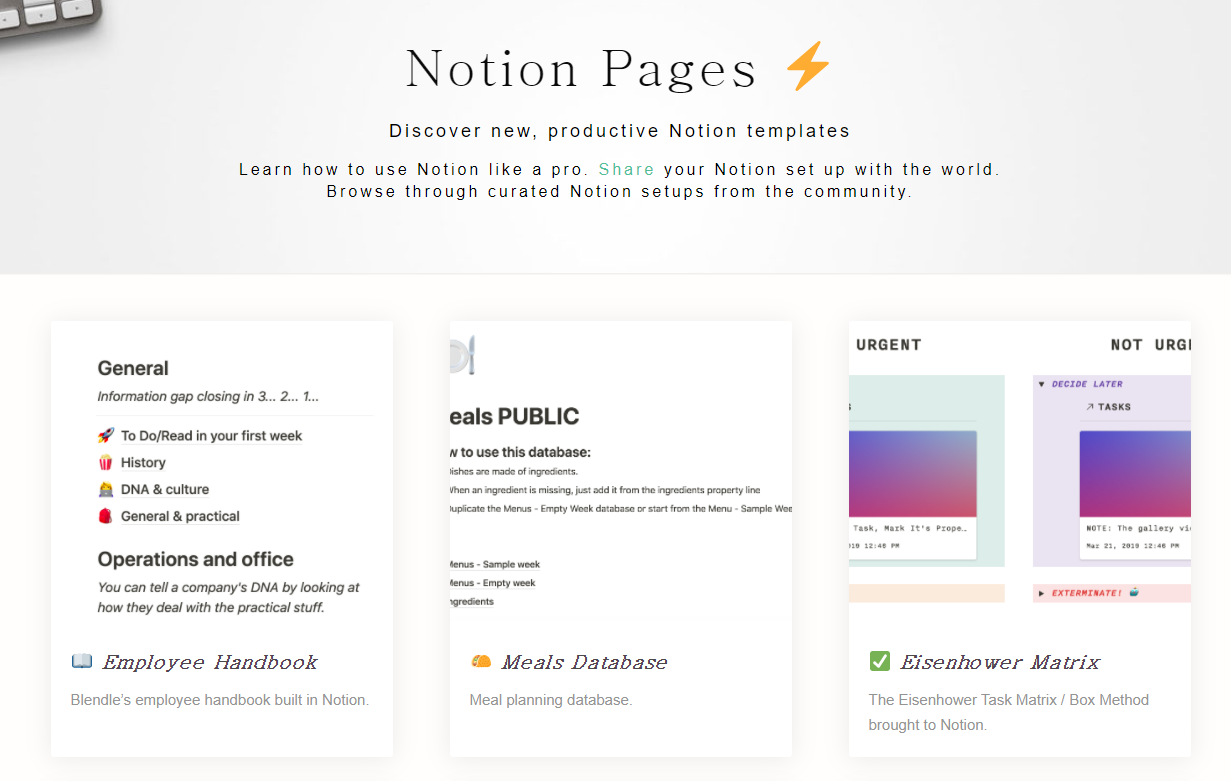Screen dimensions: 1231x781
Task: Open the Share link in the intro text
Action: coord(627,169)
